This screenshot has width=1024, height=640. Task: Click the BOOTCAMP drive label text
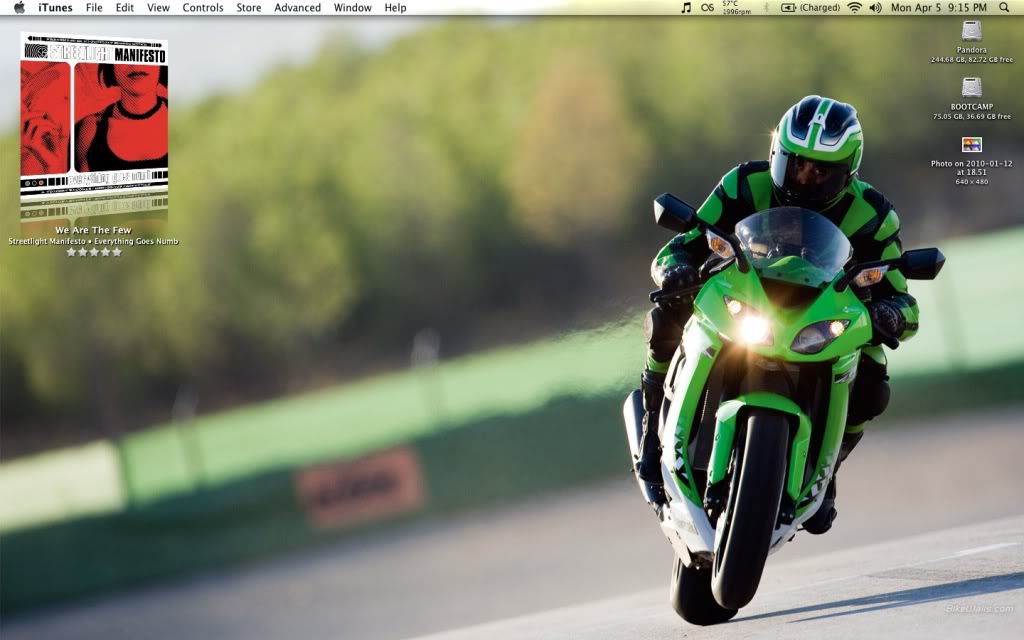tap(972, 106)
